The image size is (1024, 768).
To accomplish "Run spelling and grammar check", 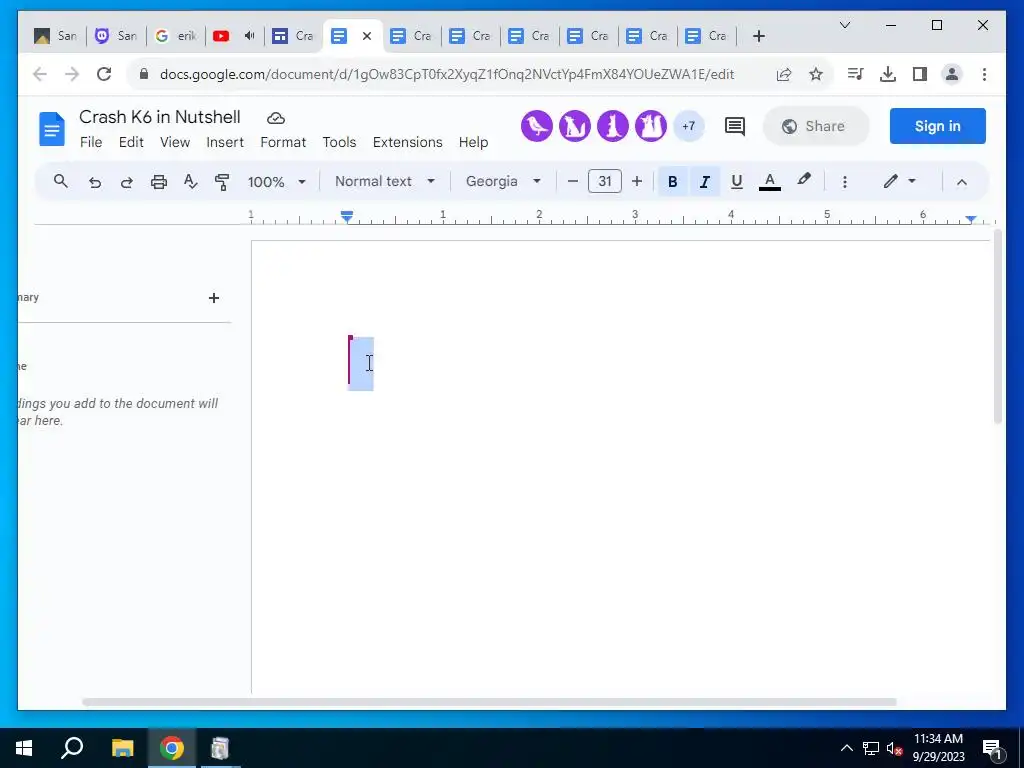I will coord(190,182).
